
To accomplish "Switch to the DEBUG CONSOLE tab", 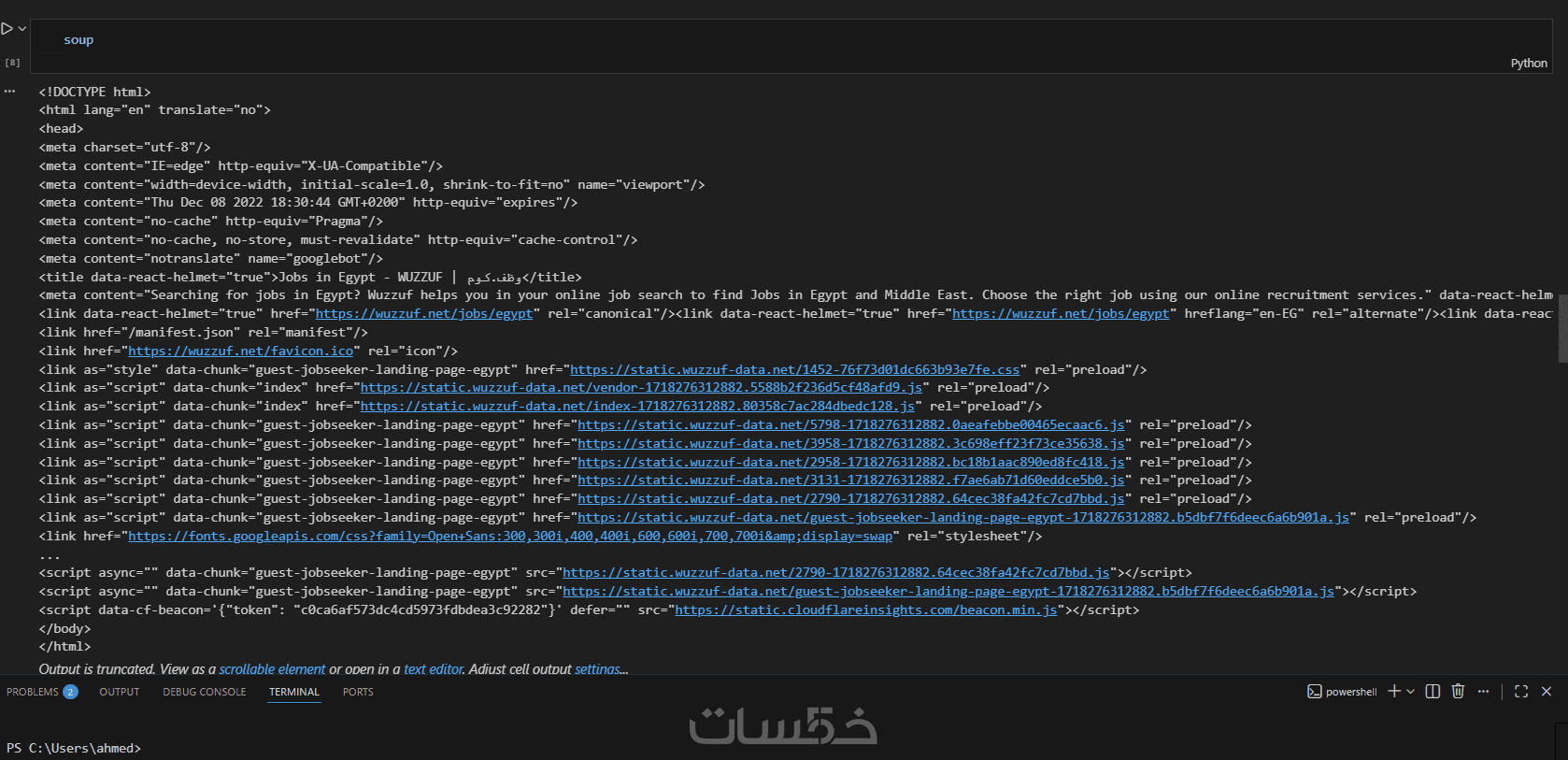I will pos(205,692).
